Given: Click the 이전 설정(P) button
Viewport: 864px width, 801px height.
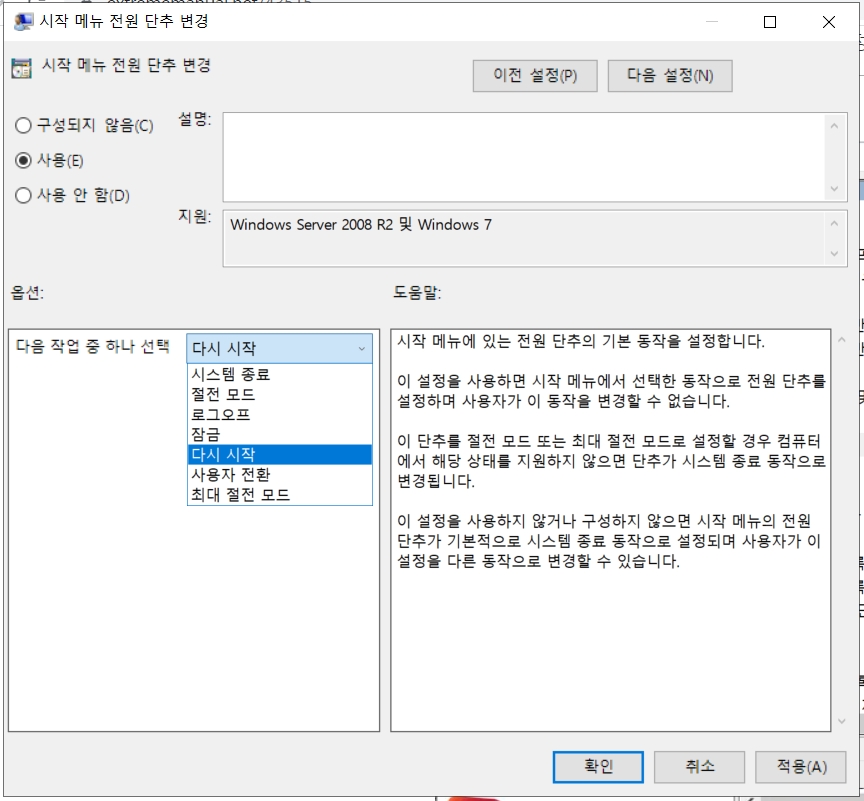Looking at the screenshot, I should pos(535,75).
